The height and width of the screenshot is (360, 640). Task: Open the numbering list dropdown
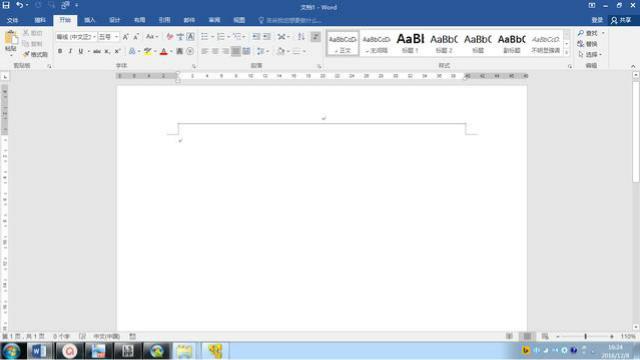coord(229,37)
